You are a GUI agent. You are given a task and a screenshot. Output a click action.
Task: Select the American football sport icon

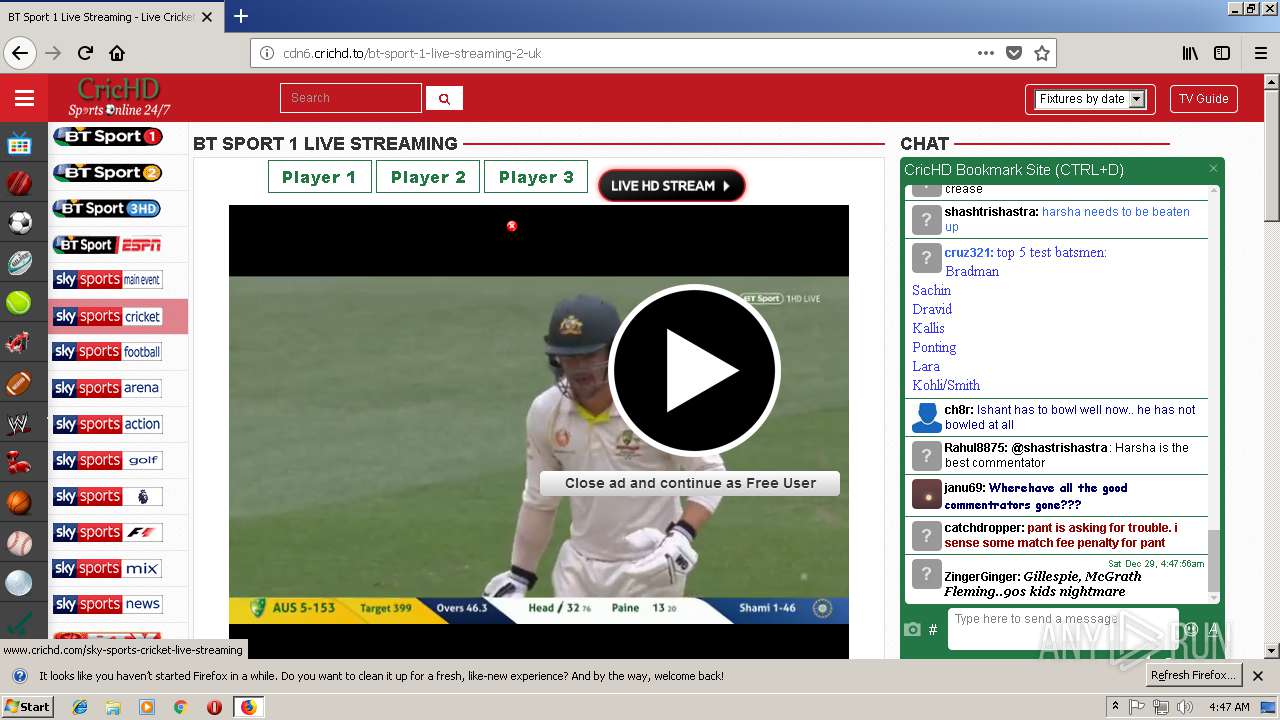[19, 383]
